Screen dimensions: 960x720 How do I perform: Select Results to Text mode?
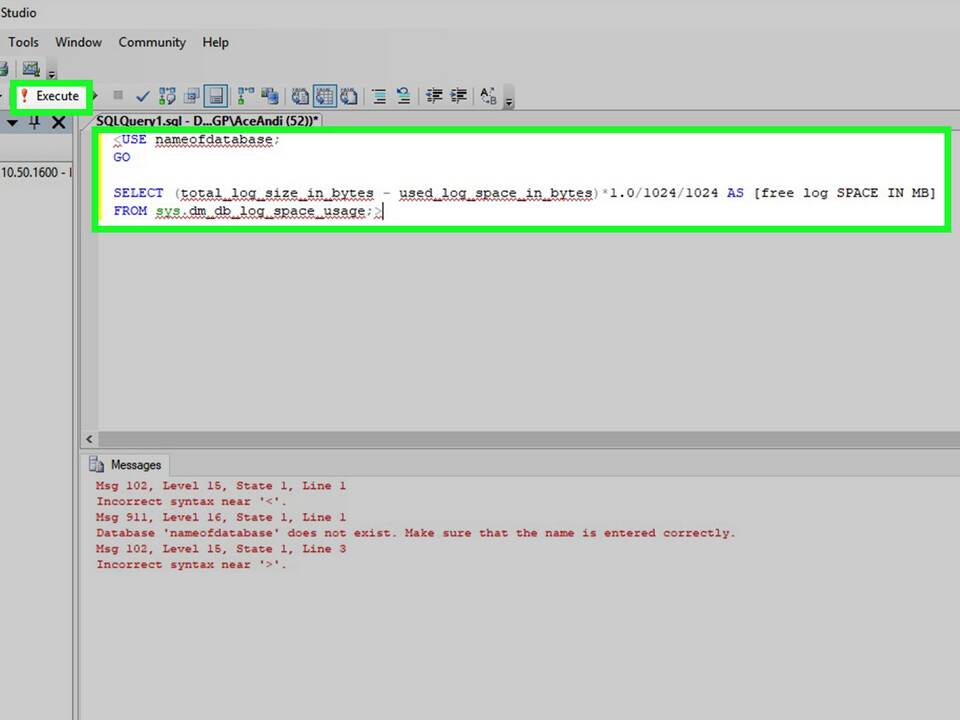click(299, 96)
